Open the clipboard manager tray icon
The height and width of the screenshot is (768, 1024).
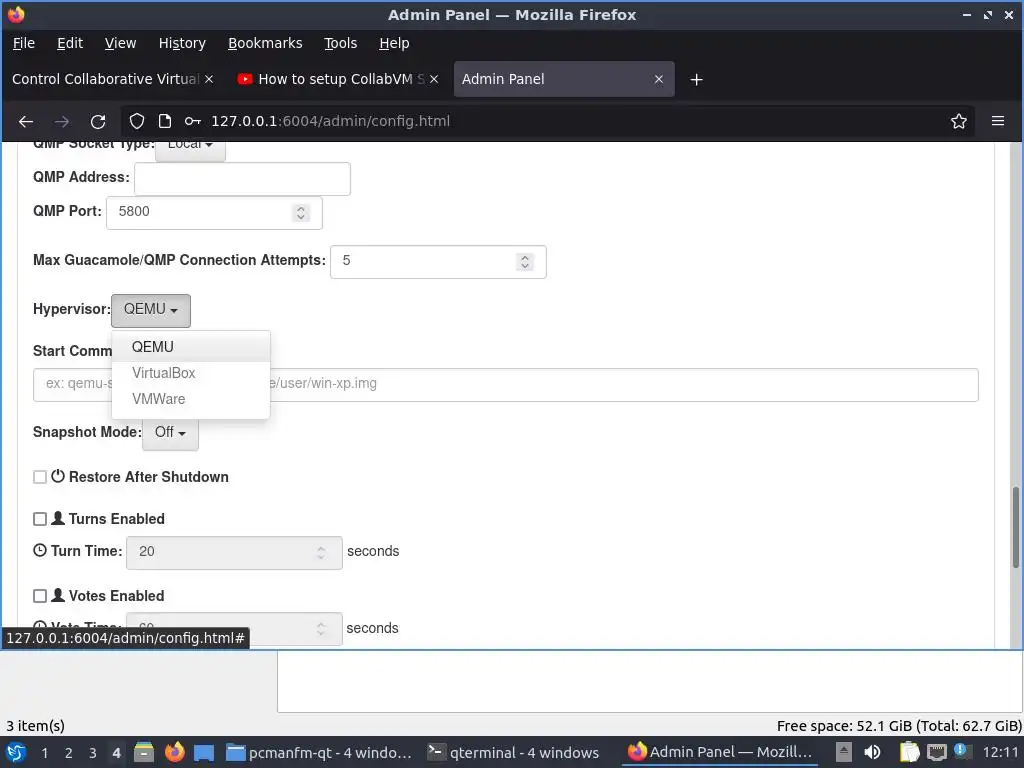pyautogui.click(x=909, y=753)
